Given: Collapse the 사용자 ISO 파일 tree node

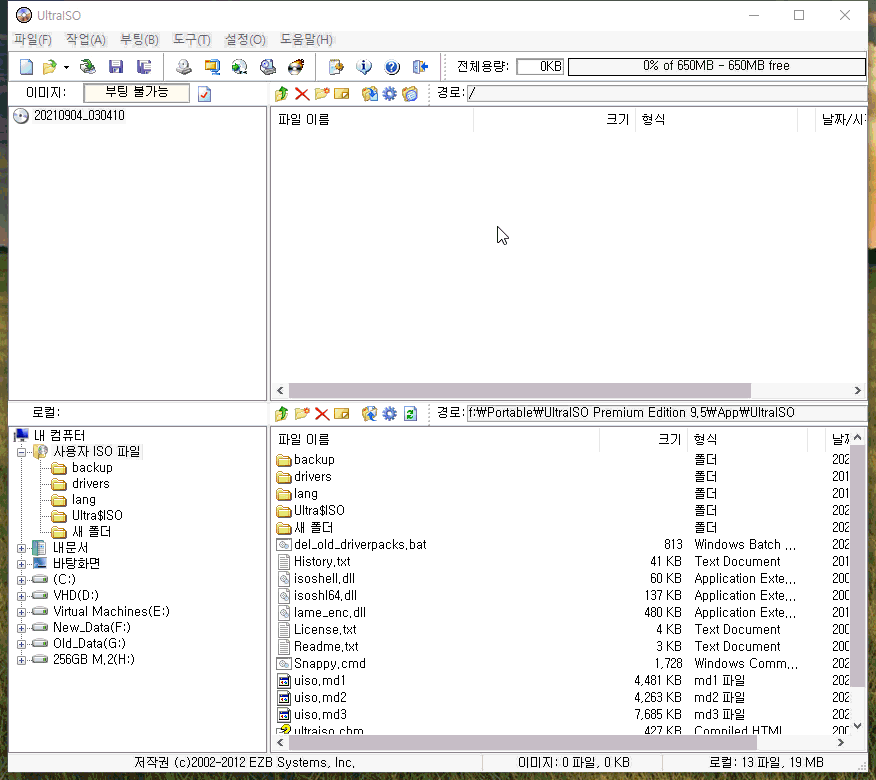Looking at the screenshot, I should pos(21,452).
